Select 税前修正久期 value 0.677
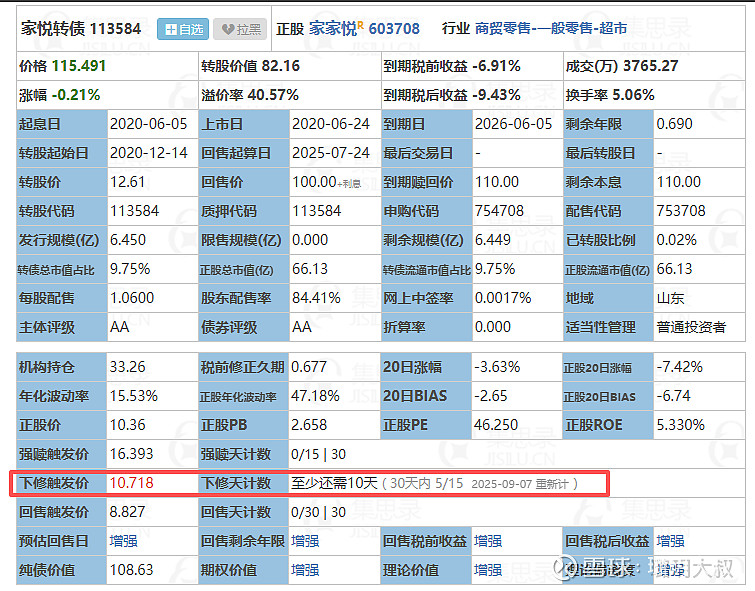This screenshot has width=755, height=591. click(x=309, y=367)
